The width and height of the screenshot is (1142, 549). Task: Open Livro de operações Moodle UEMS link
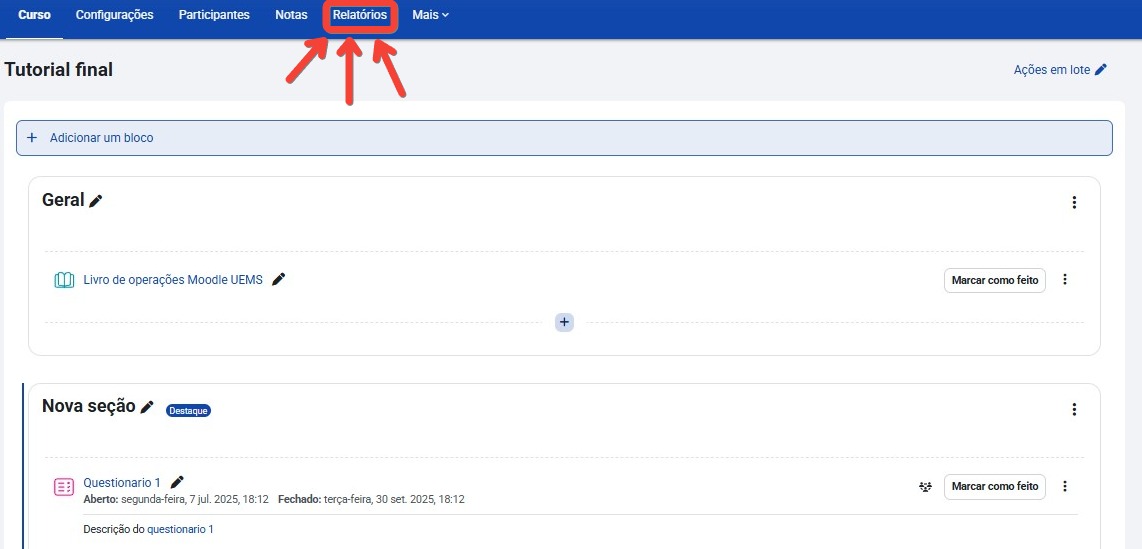[x=173, y=280]
